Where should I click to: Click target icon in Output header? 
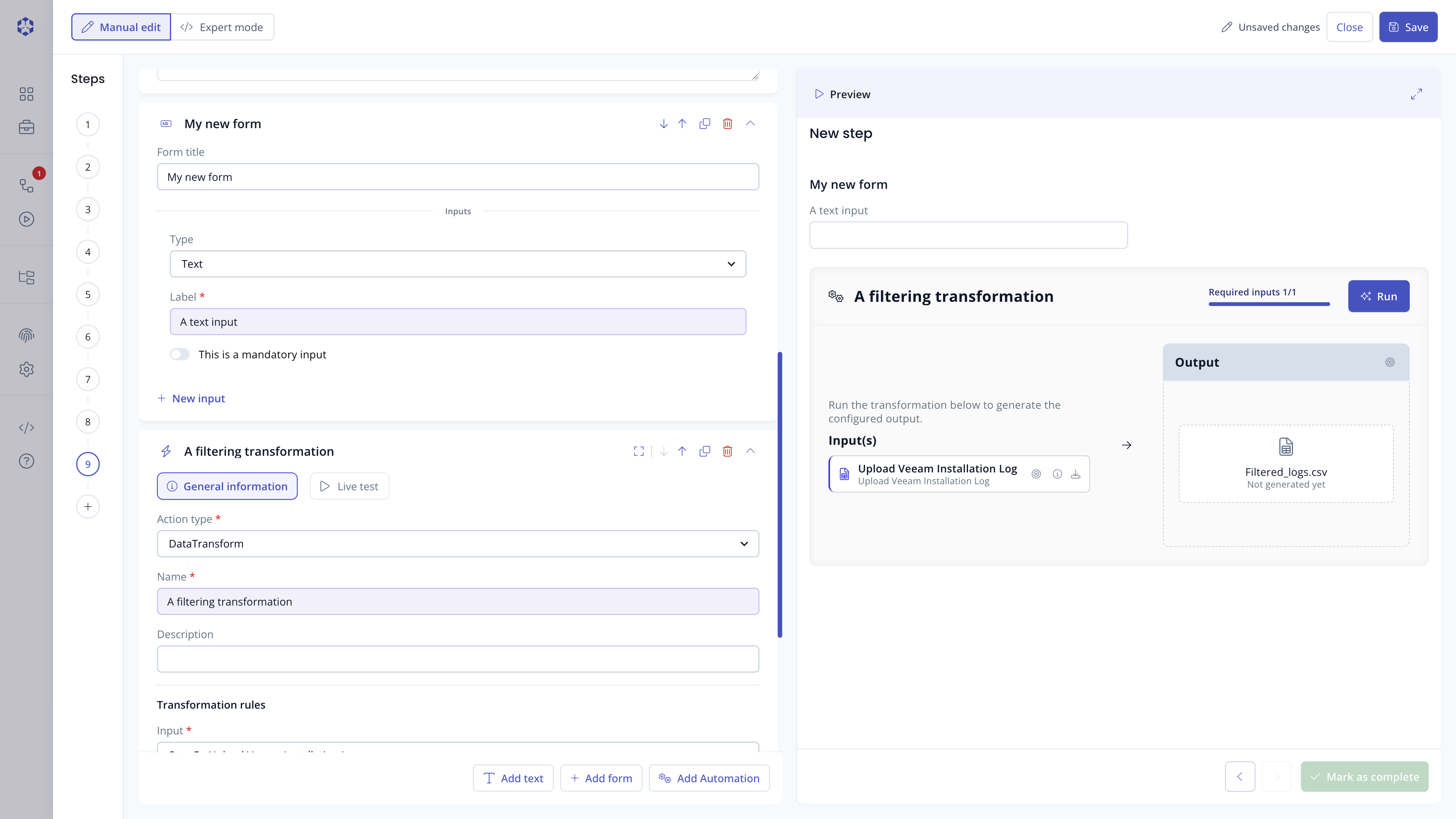pos(1390,362)
